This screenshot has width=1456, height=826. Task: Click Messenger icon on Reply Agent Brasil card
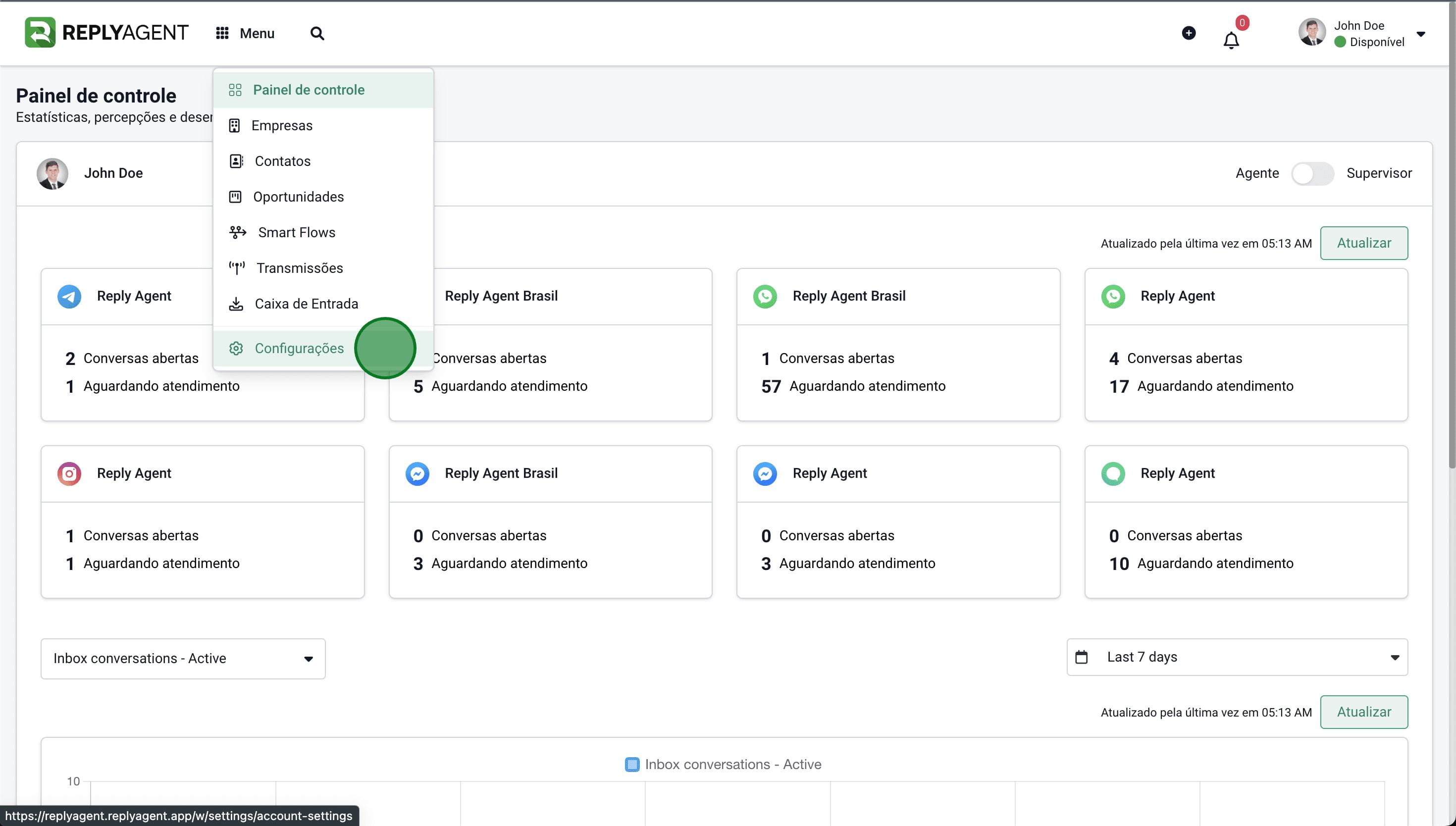[x=417, y=474]
